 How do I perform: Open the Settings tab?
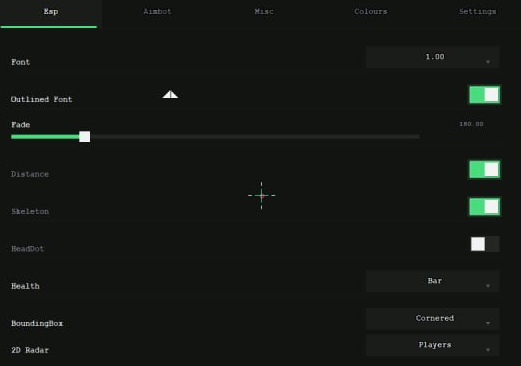477,12
